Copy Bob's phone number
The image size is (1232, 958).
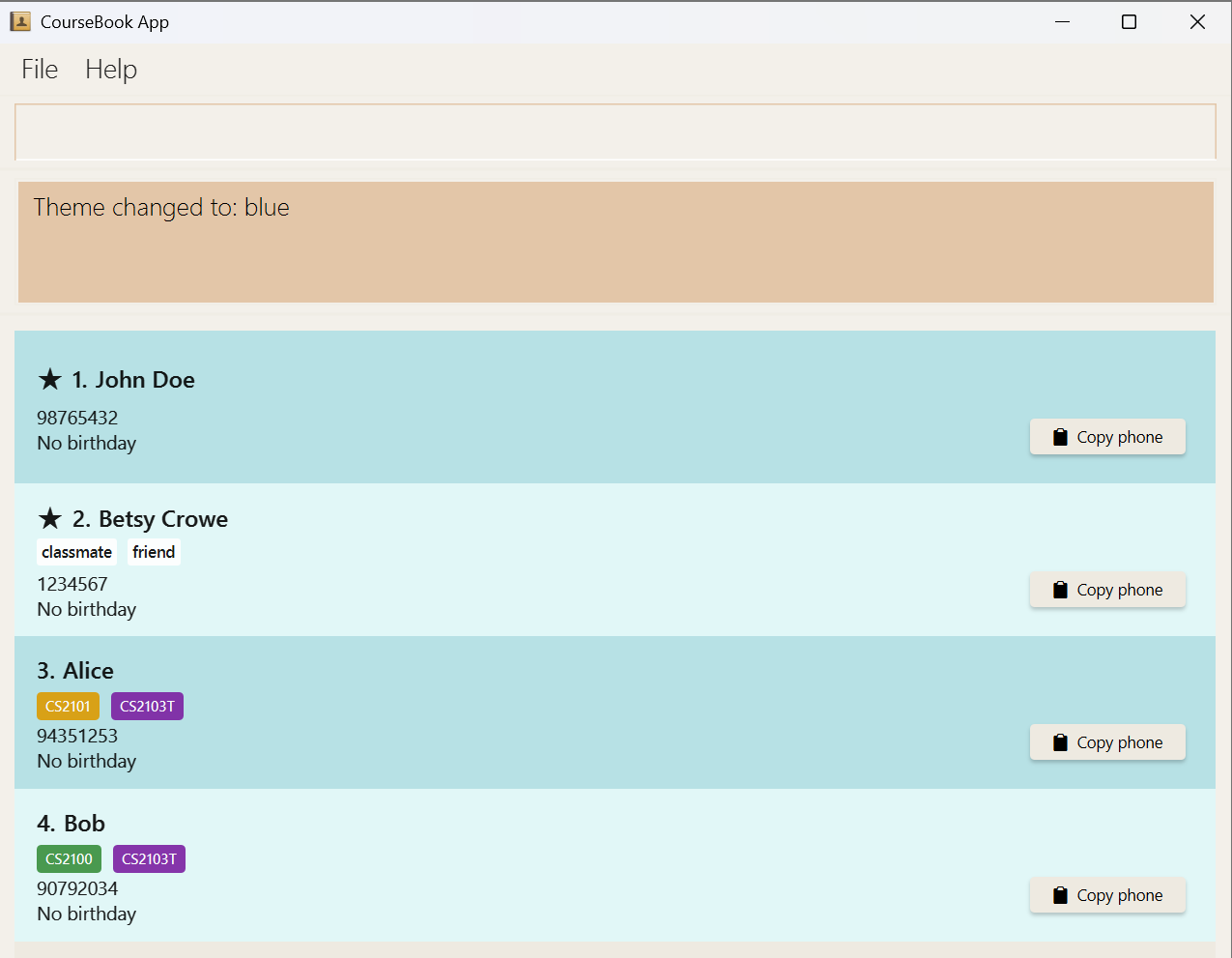(1107, 895)
